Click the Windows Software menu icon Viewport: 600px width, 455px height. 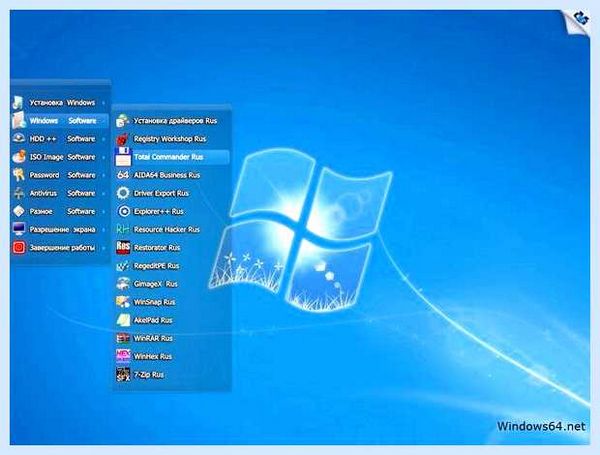click(x=18, y=120)
